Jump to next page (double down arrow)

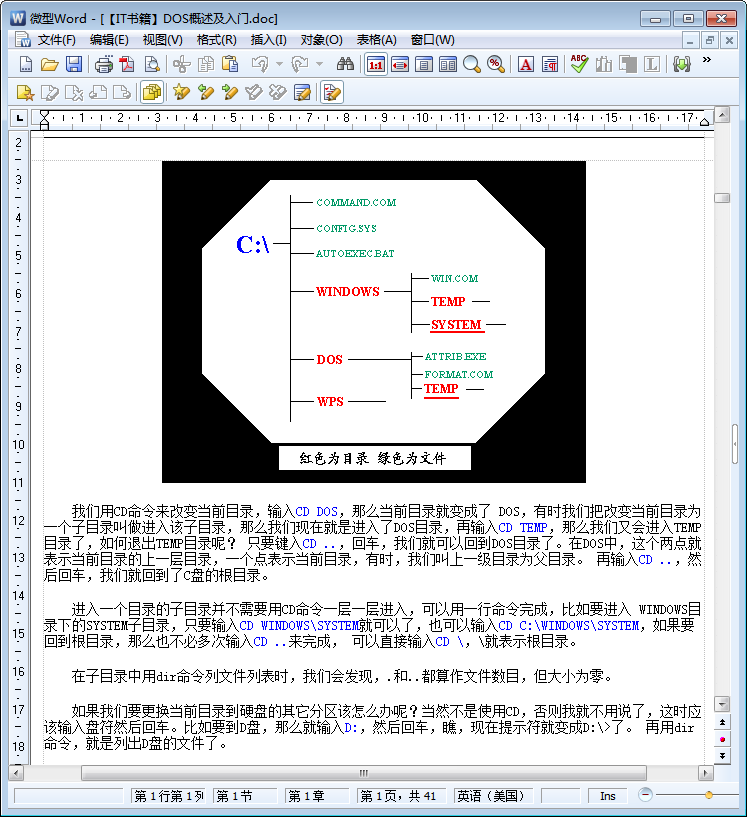[722, 756]
